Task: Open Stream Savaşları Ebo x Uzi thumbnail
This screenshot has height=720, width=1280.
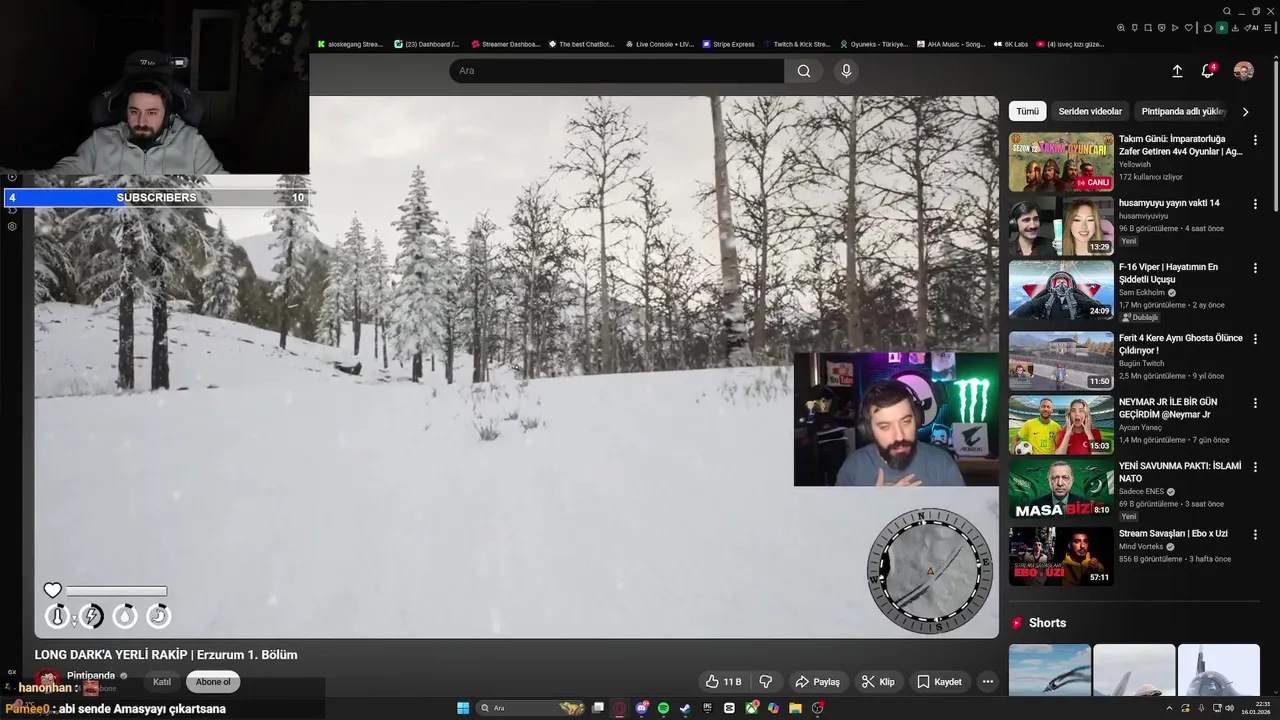Action: pyautogui.click(x=1061, y=556)
